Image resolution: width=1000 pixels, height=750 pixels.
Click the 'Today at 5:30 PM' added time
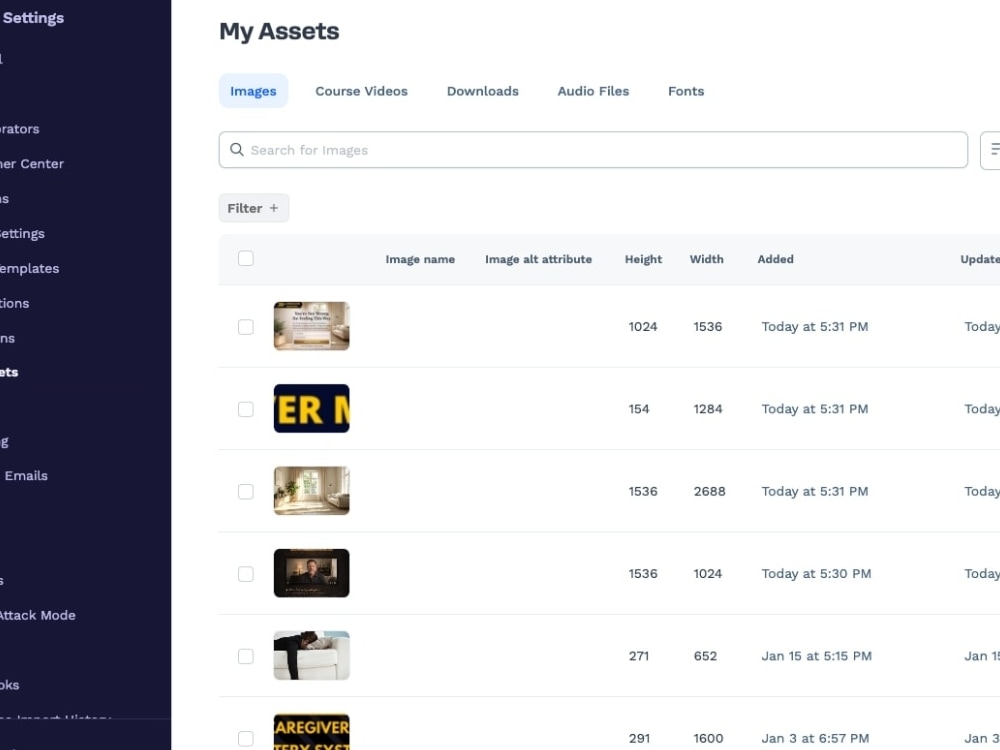click(x=816, y=573)
